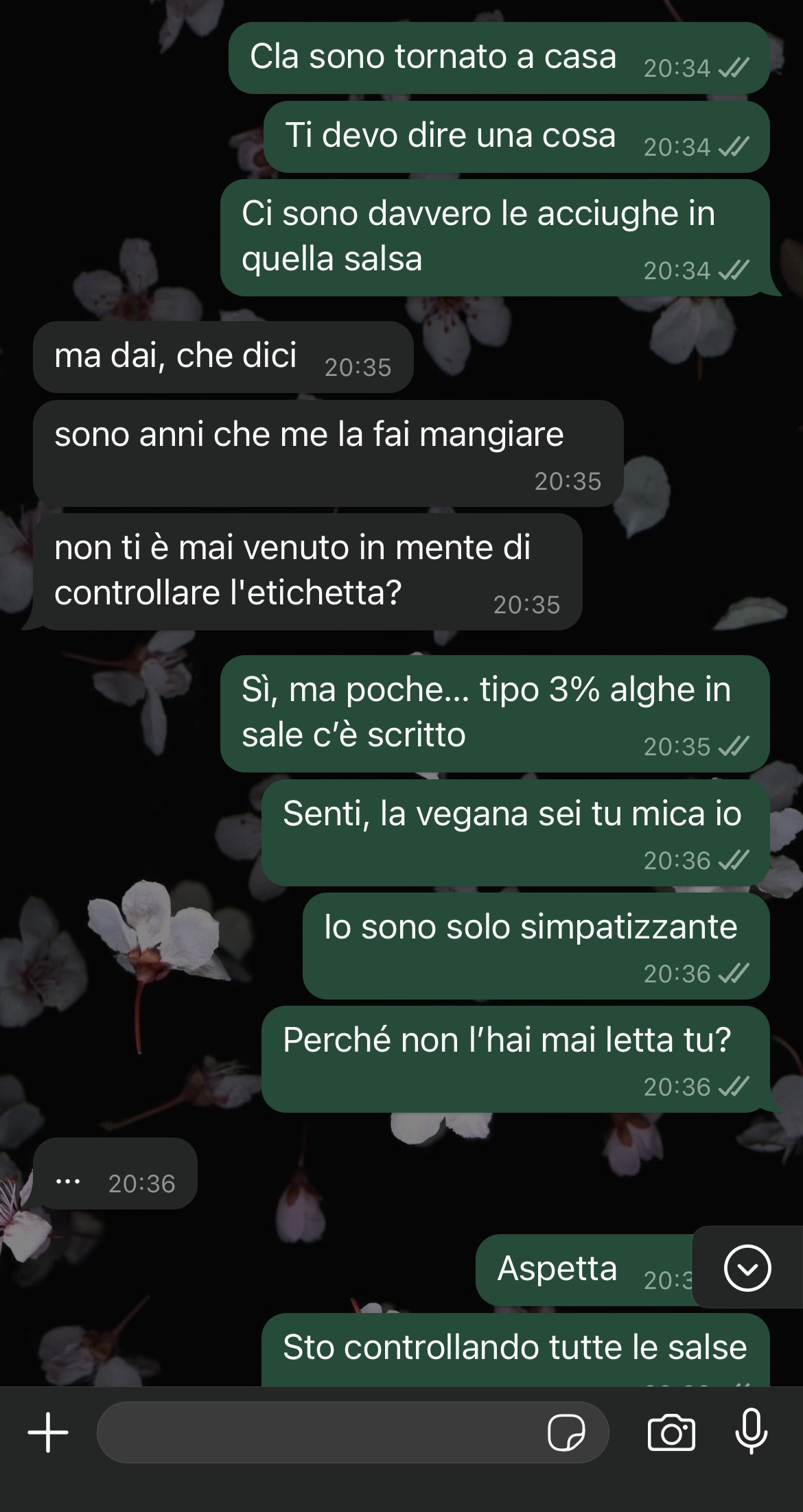
Task: Tap "Senti, la vegana sei tu mica io"
Action: (x=515, y=832)
